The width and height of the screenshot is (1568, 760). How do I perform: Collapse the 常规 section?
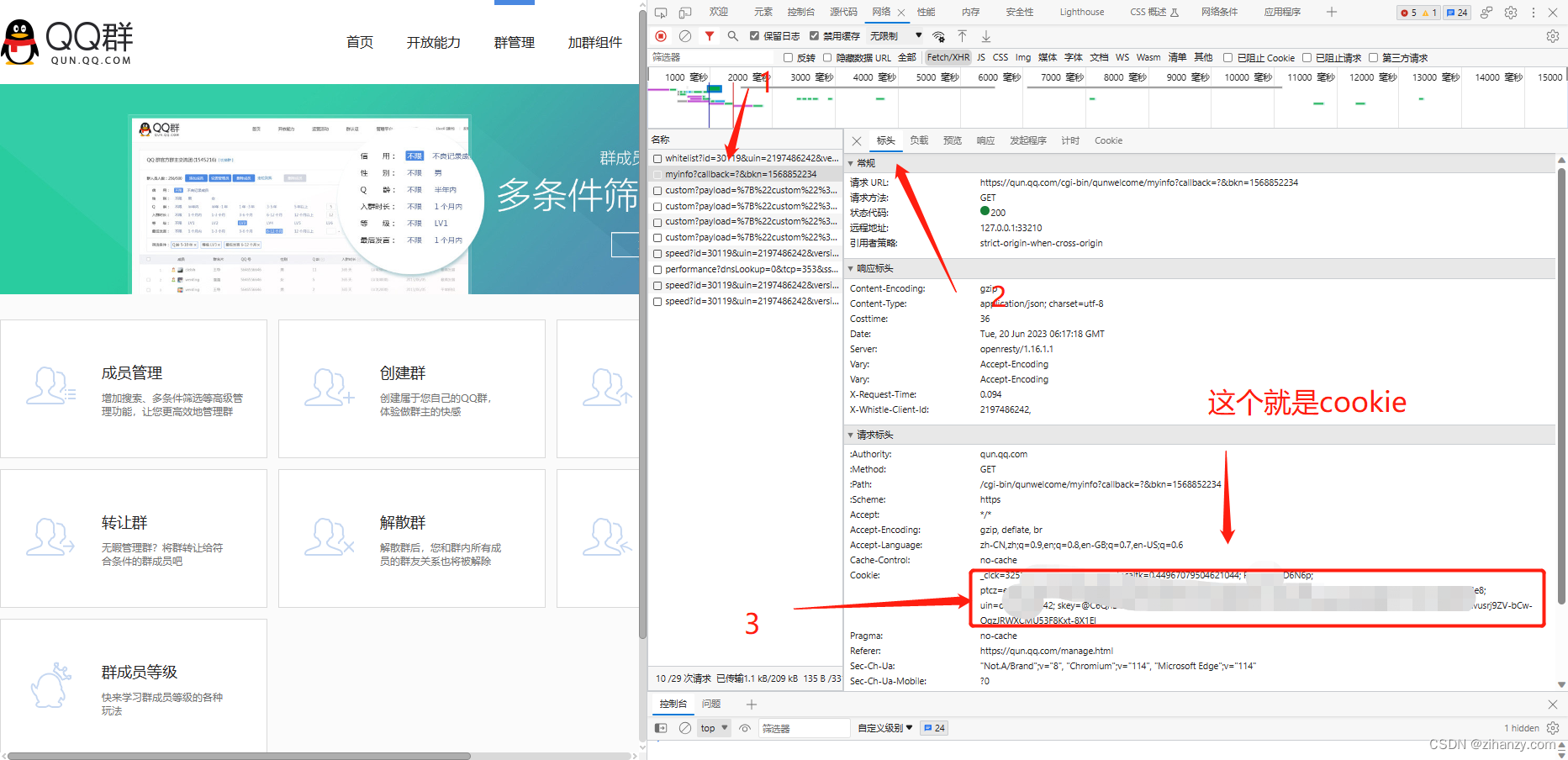pyautogui.click(x=851, y=163)
